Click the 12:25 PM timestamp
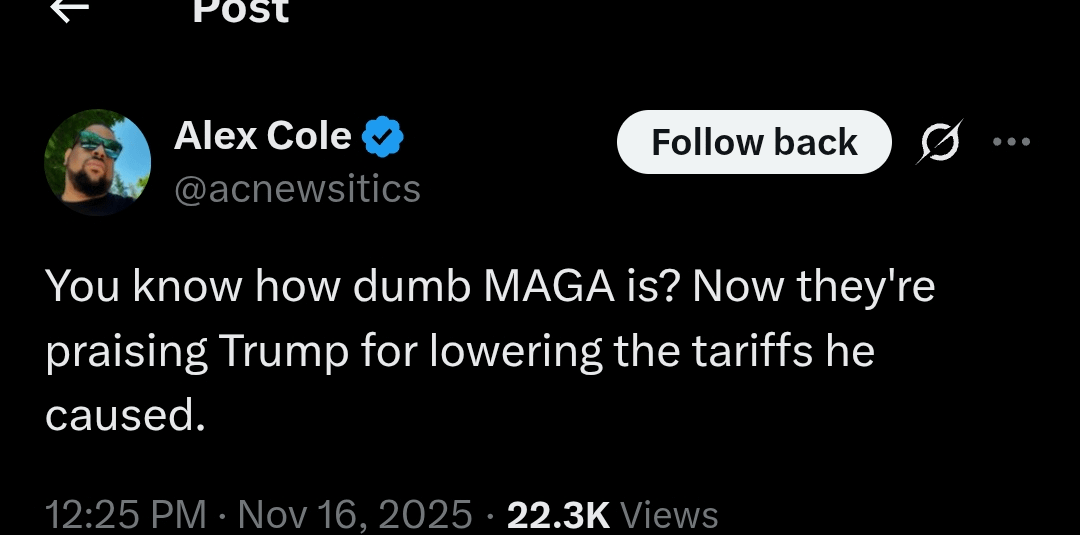This screenshot has width=1080, height=535. pos(125,514)
